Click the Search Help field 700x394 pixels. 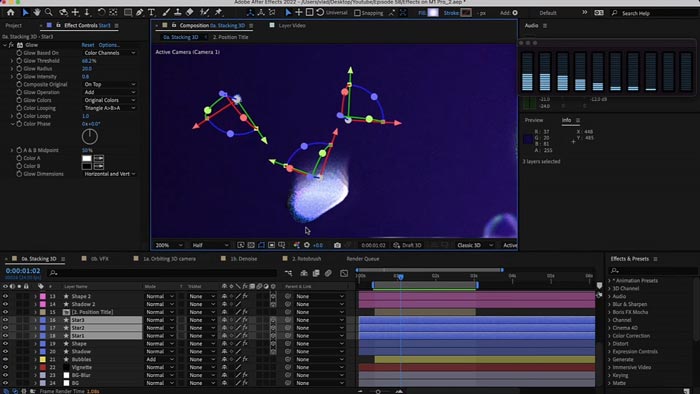654,13
